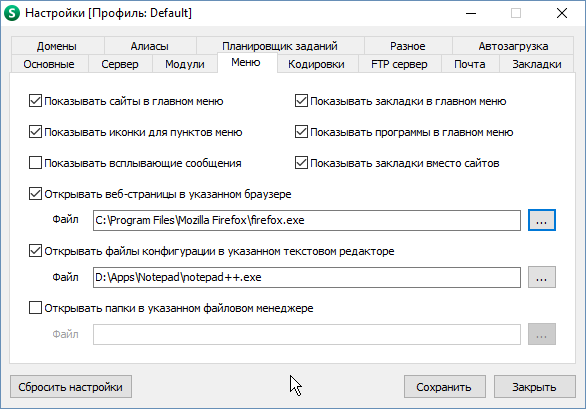Click the Сбросить настройки button
The height and width of the screenshot is (409, 586).
click(71, 387)
